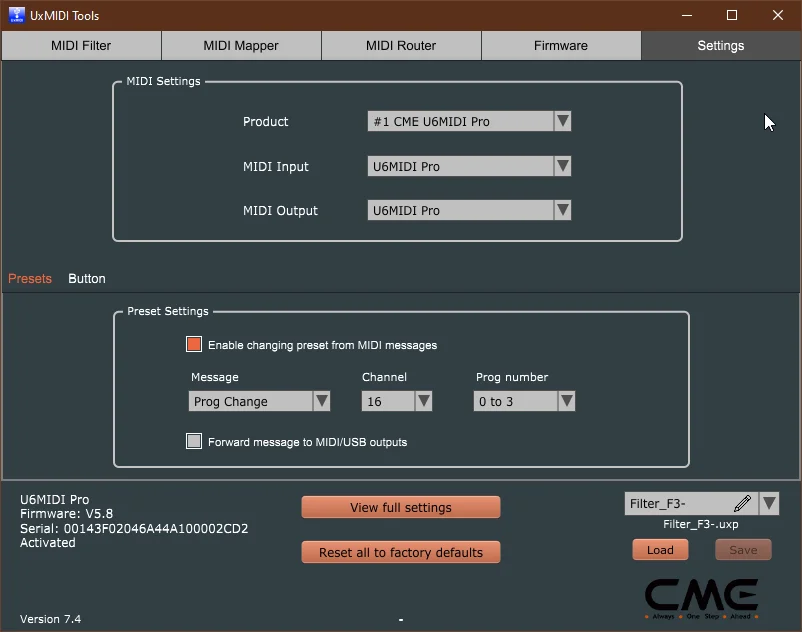Viewport: 802px width, 632px height.
Task: Enable changing preset from MIDI messages
Action: pyautogui.click(x=194, y=344)
